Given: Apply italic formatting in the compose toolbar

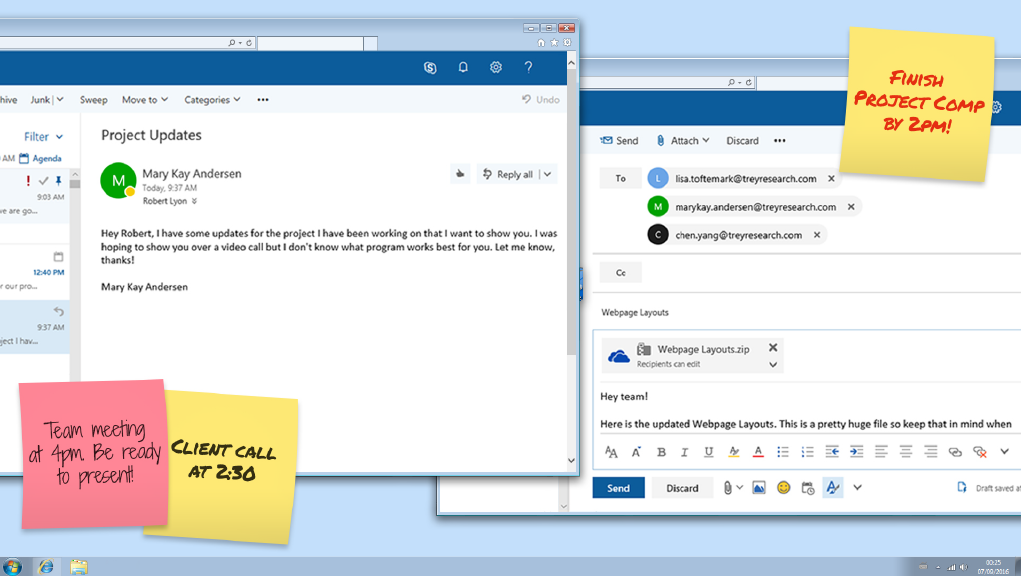Looking at the screenshot, I should (x=684, y=452).
